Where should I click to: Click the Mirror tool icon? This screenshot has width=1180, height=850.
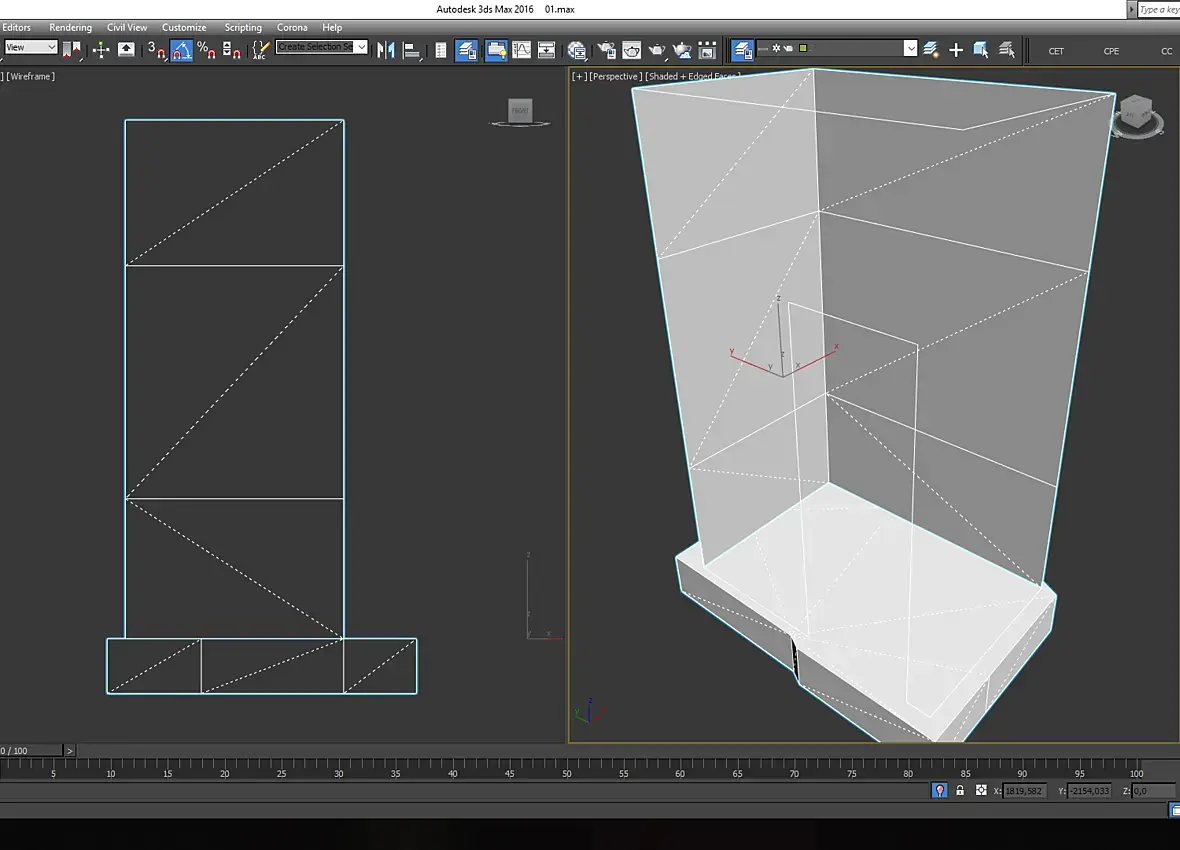point(386,50)
